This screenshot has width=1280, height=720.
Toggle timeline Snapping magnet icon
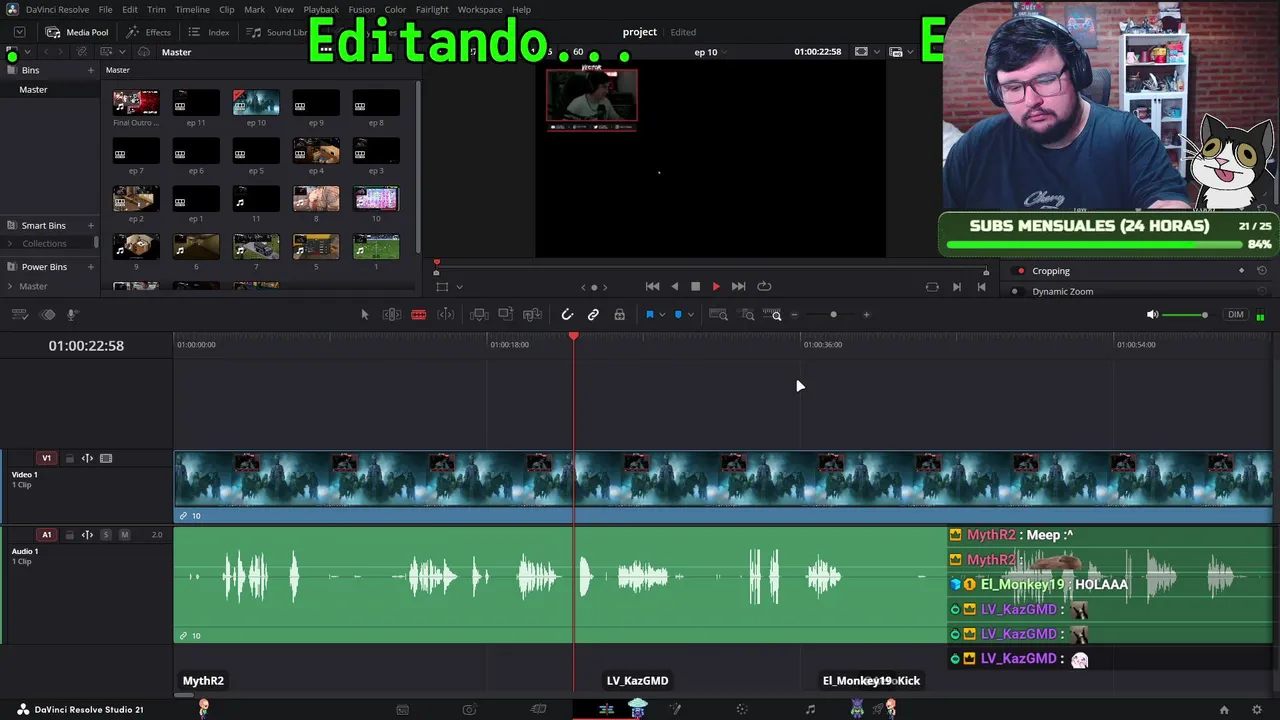point(567,315)
